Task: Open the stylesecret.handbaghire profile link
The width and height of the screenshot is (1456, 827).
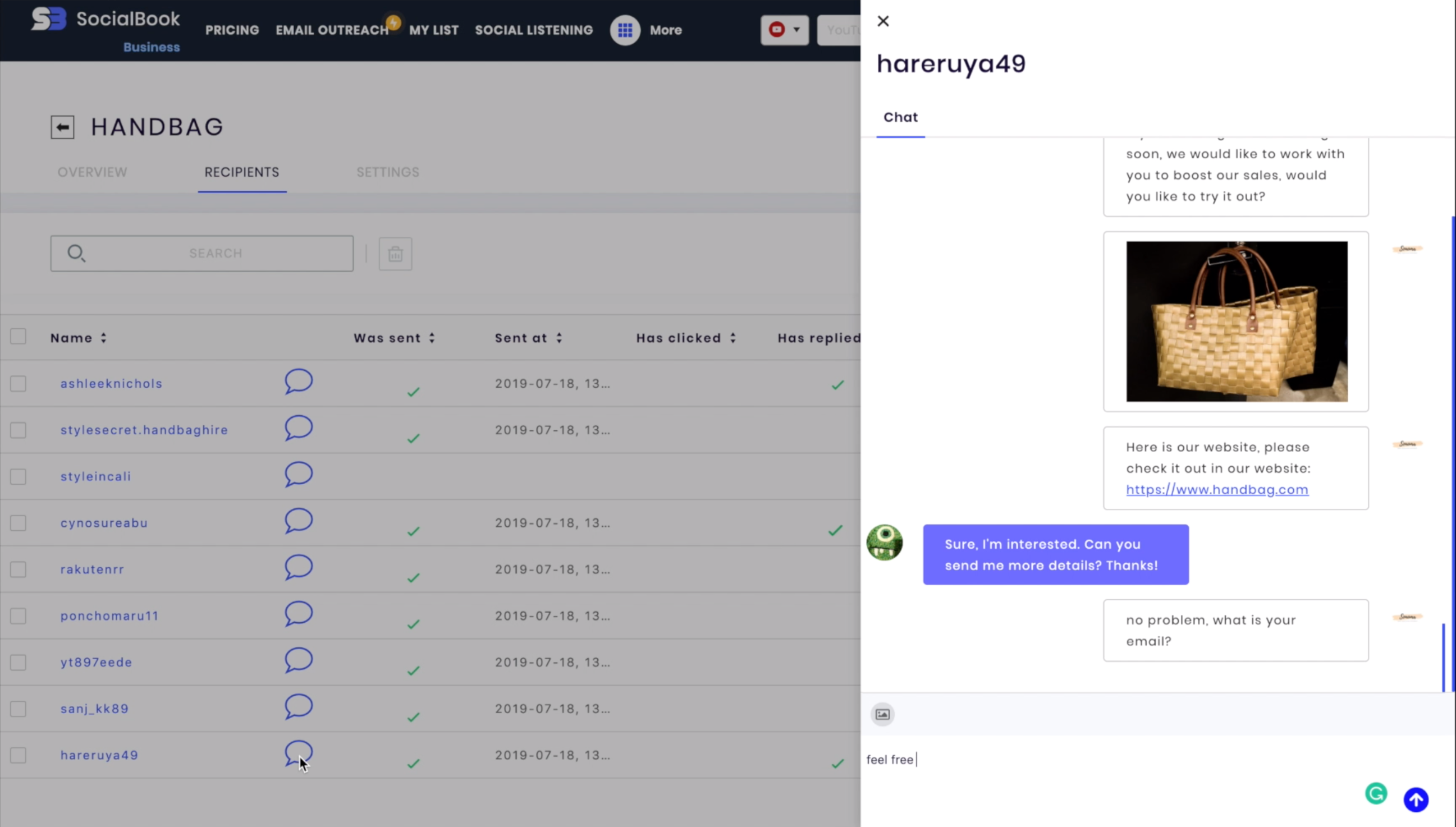Action: click(144, 430)
